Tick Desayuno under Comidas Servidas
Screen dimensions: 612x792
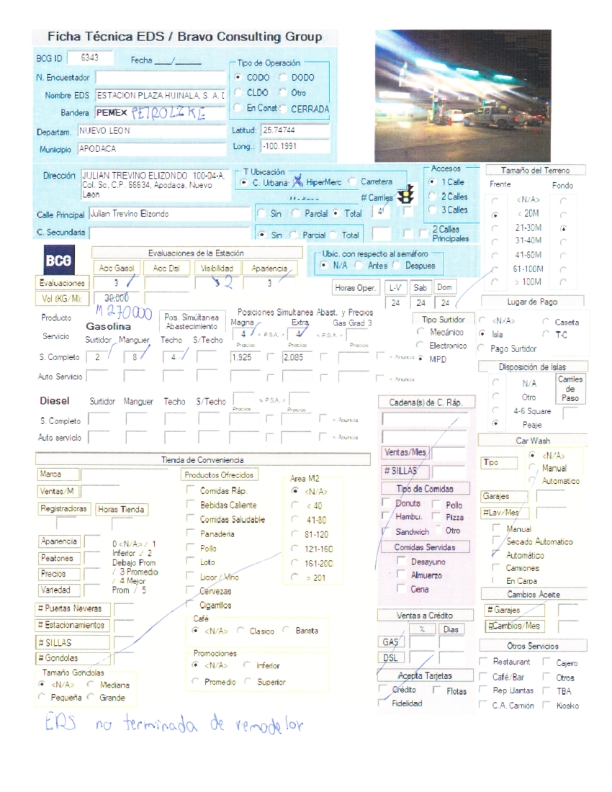coord(401,561)
